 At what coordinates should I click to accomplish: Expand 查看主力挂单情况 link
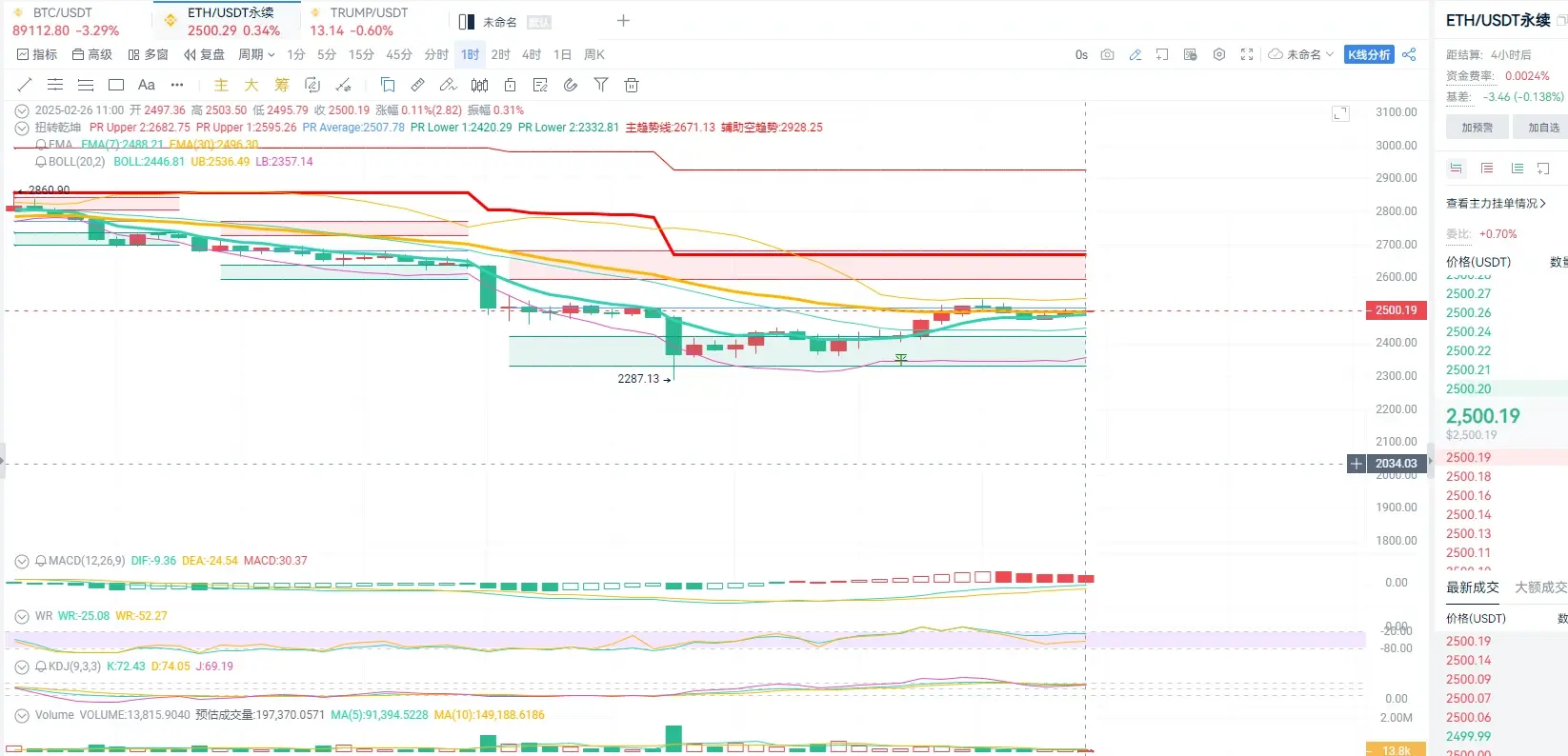pos(1496,204)
